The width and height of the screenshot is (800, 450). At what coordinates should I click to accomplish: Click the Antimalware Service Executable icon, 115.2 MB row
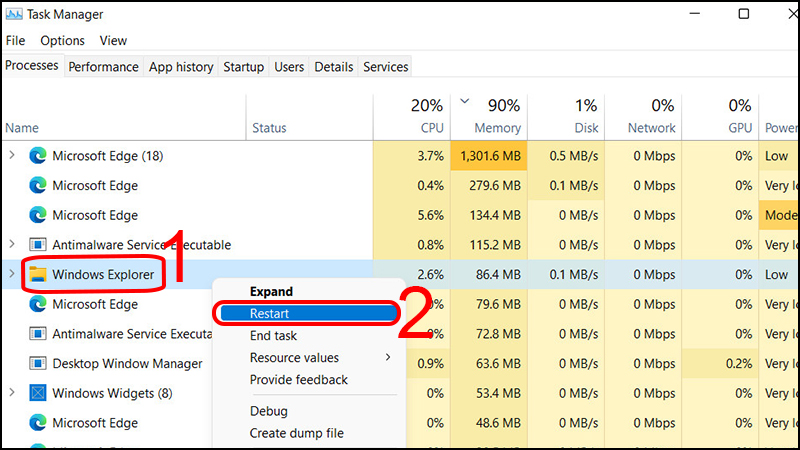click(38, 244)
